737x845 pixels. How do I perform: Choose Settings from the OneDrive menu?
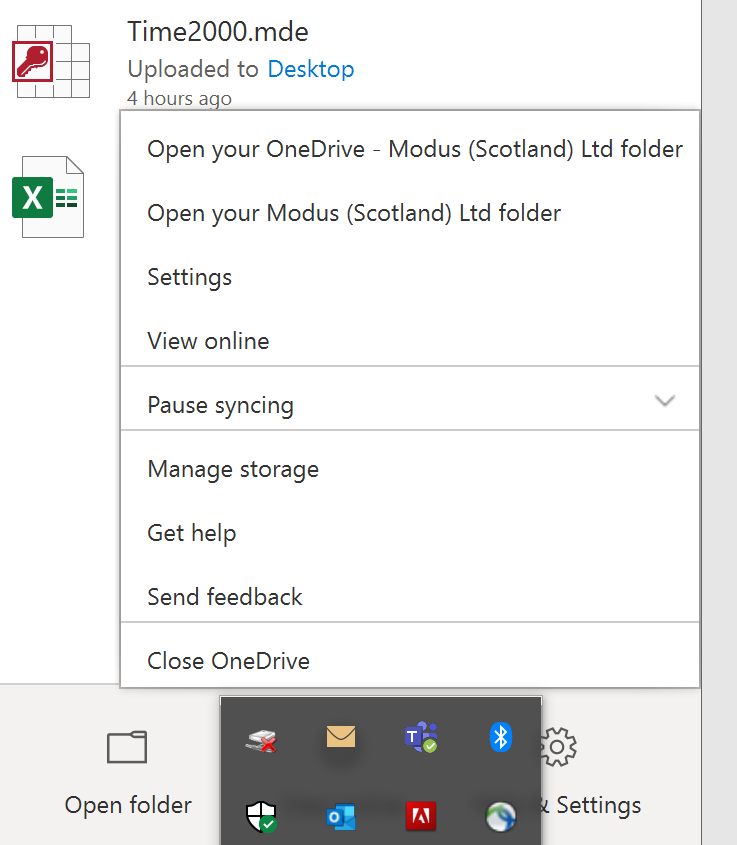point(410,277)
